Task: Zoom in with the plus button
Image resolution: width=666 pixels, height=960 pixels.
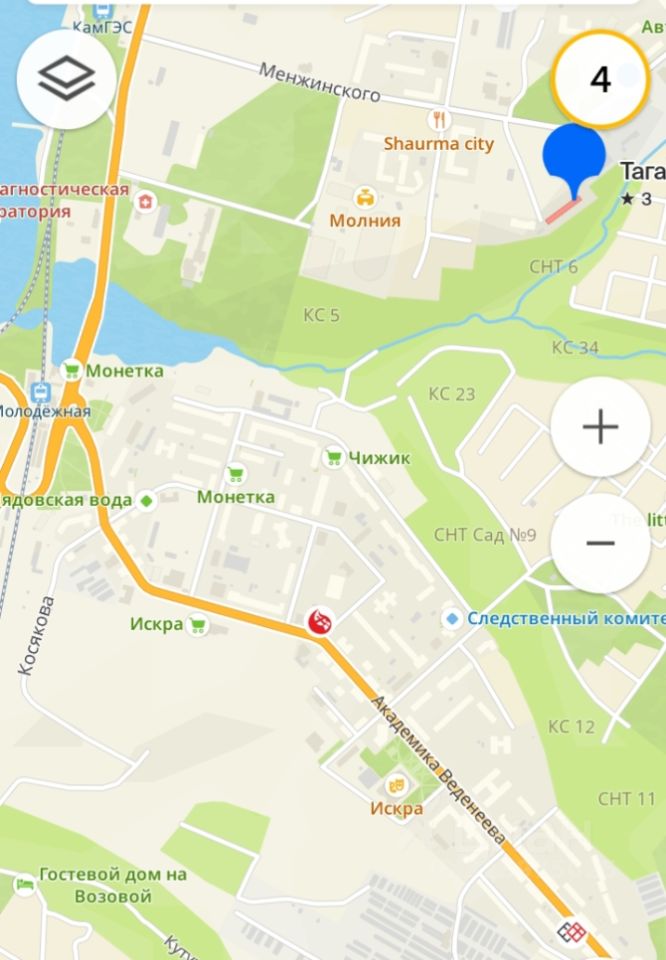Action: click(600, 427)
